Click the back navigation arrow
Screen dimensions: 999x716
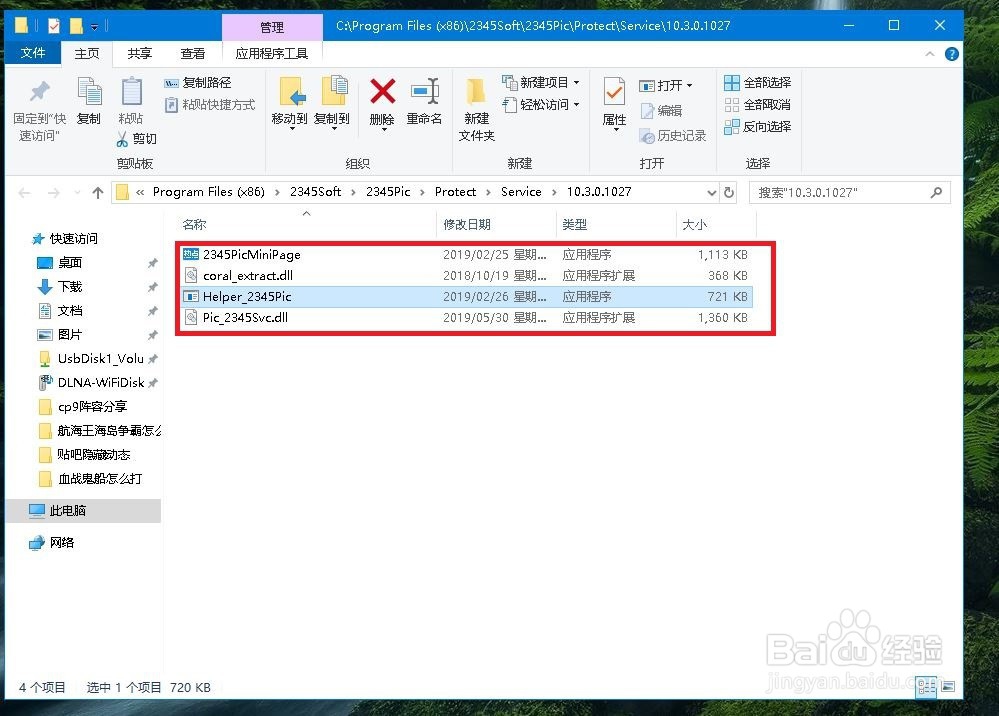(24, 192)
